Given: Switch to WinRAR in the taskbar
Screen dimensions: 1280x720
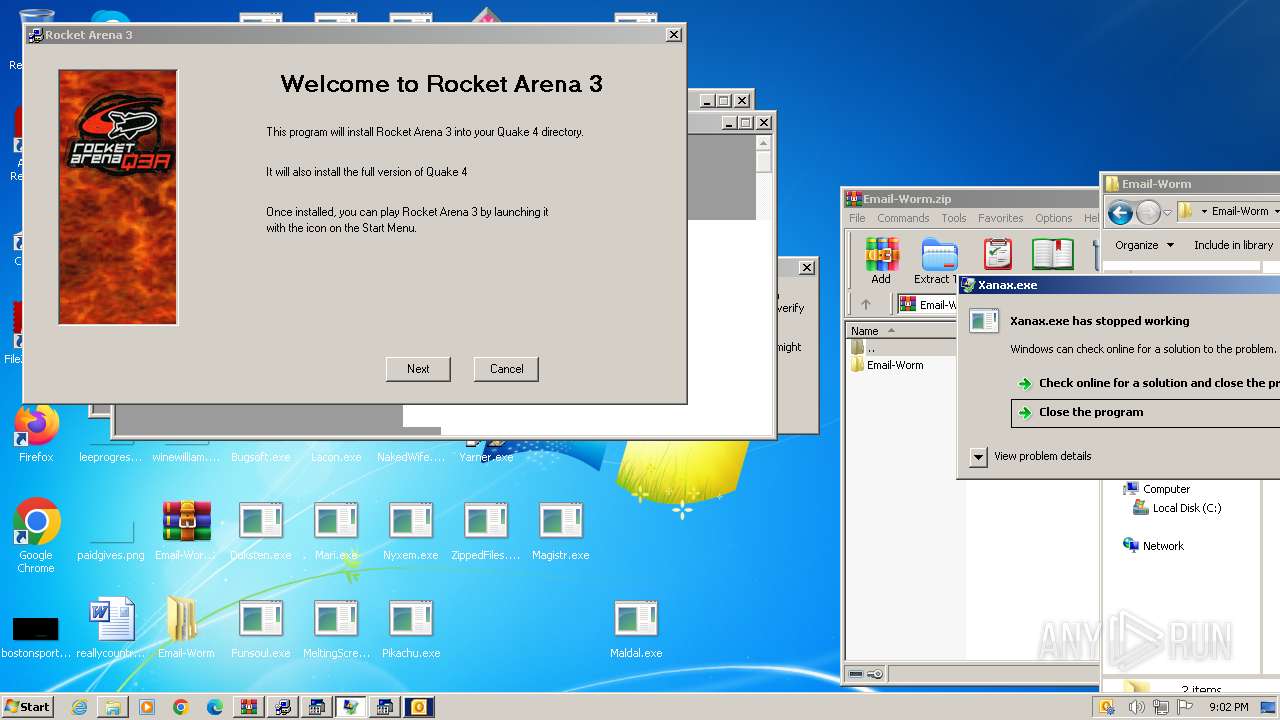Looking at the screenshot, I should [249, 707].
